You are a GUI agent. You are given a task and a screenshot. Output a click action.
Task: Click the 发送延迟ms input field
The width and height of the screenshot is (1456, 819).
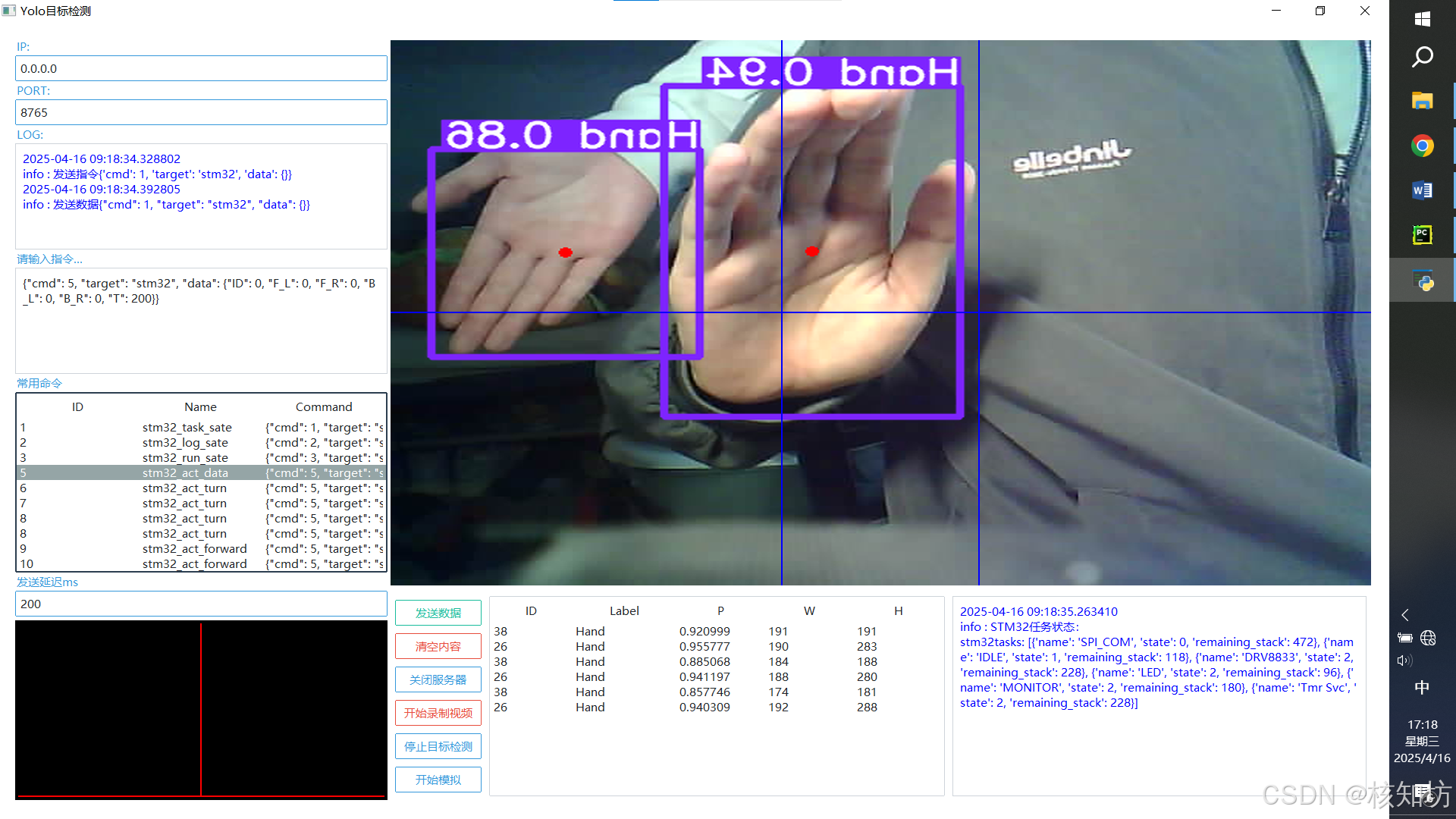[201, 604]
